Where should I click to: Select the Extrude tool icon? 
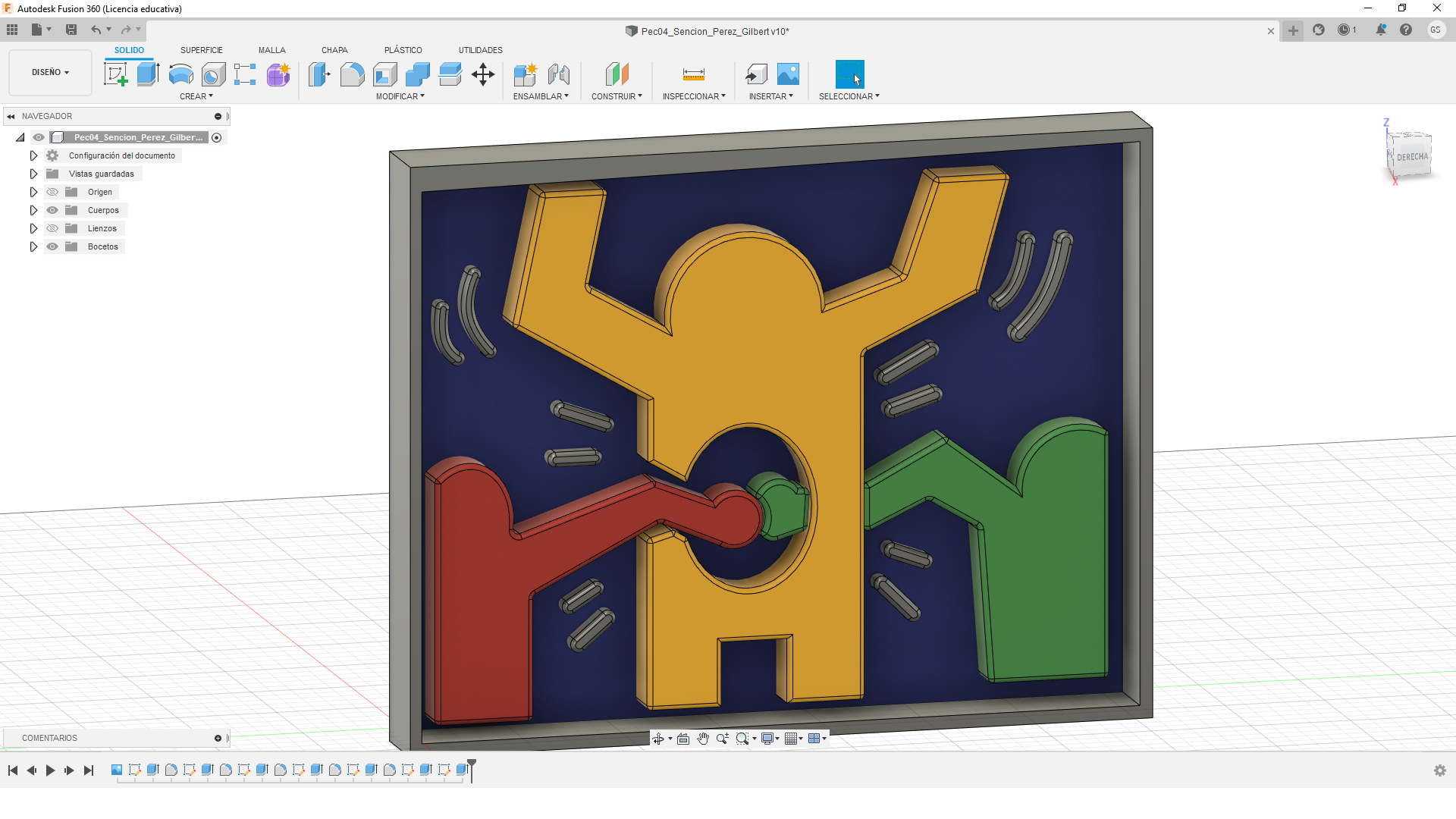[148, 74]
